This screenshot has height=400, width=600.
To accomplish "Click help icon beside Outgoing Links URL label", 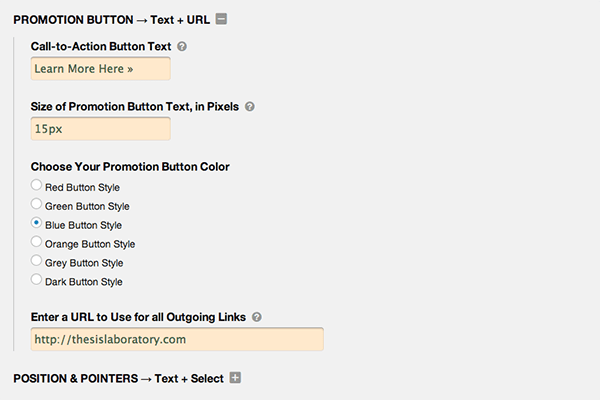I will 257,317.
